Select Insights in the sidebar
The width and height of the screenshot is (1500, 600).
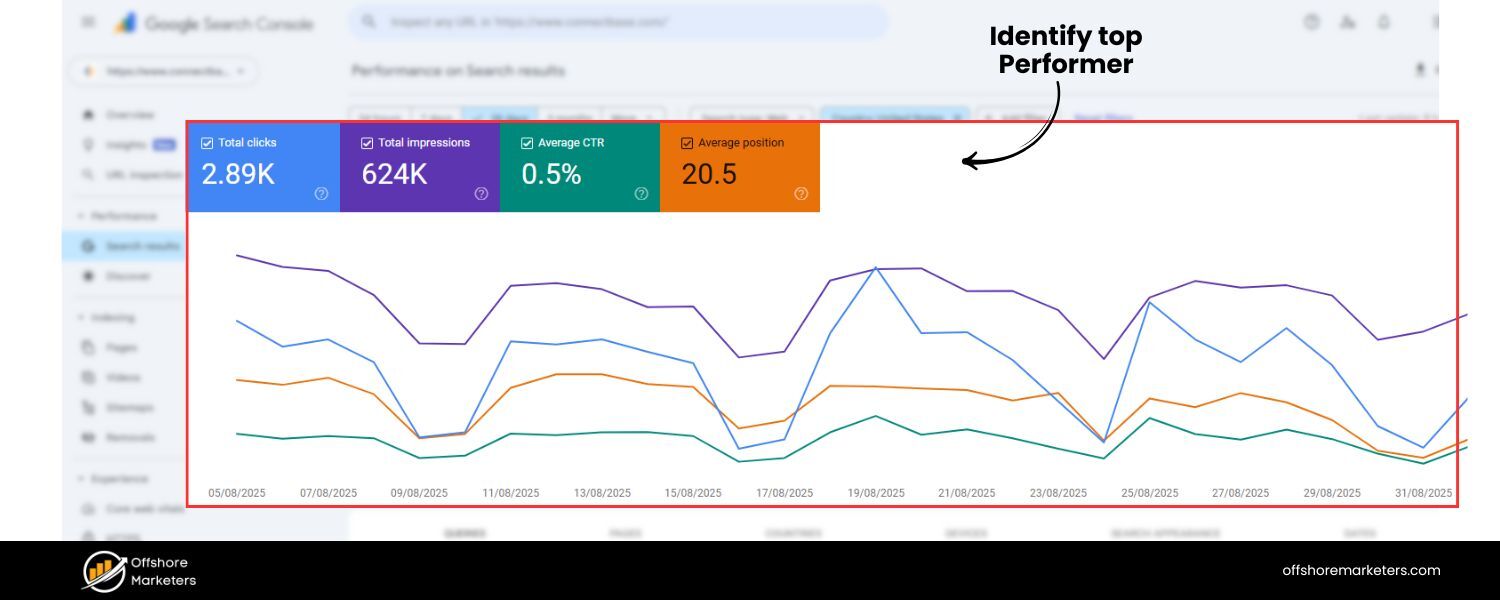coord(125,145)
